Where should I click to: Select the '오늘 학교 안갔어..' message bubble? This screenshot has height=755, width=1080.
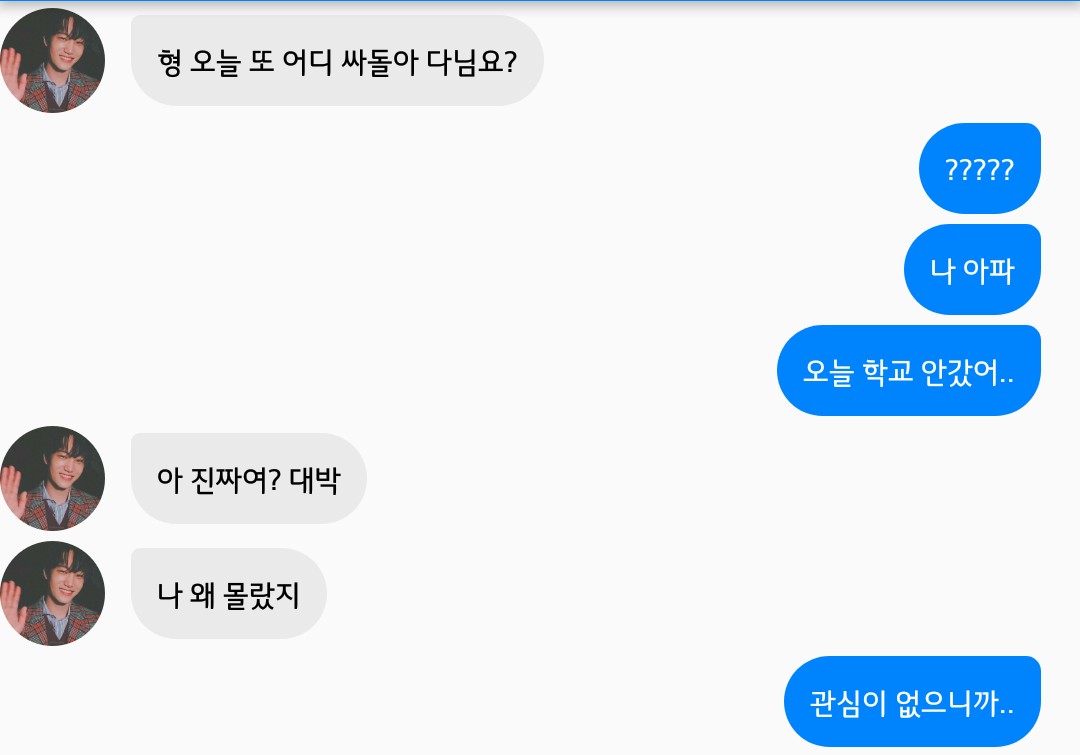[x=908, y=371]
